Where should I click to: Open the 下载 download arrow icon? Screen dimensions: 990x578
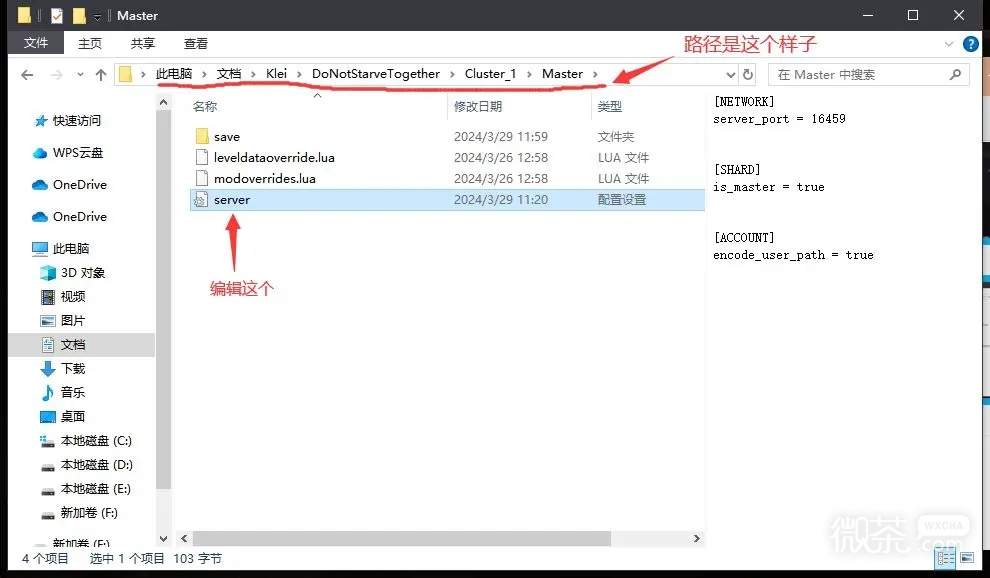(x=47, y=369)
